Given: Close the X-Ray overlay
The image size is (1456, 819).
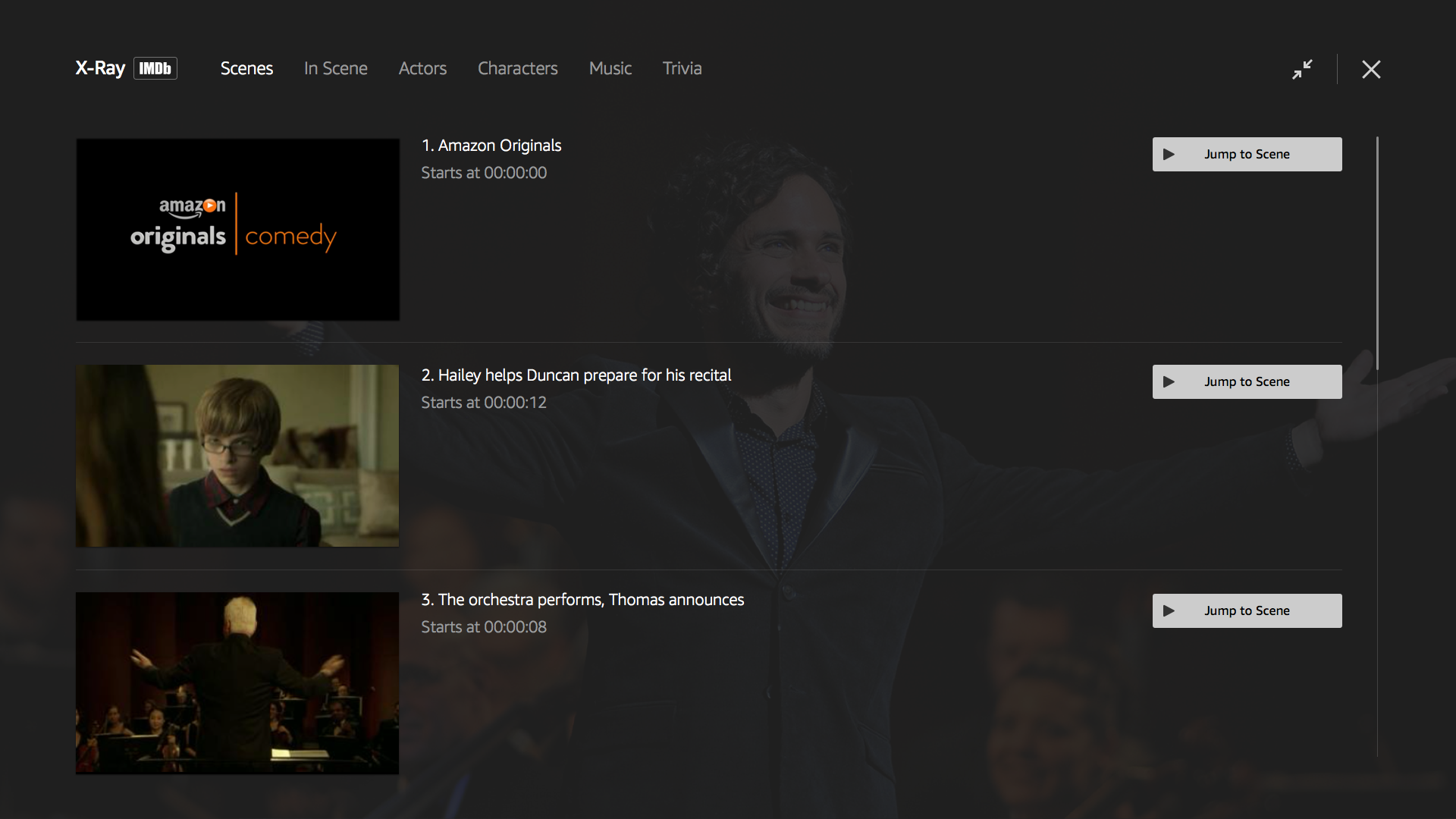Looking at the screenshot, I should 1370,69.
